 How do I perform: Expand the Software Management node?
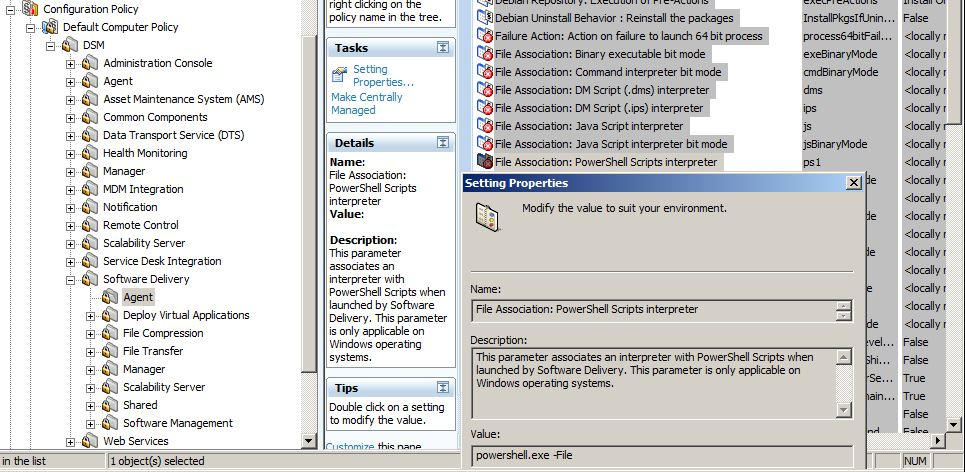(90, 424)
